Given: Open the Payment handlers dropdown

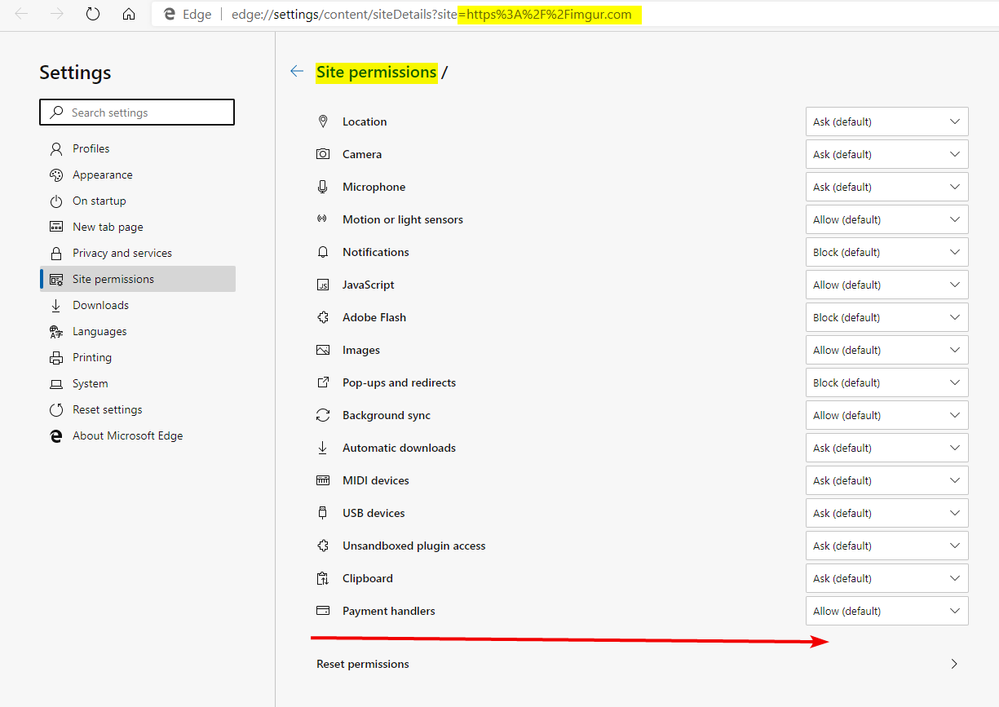Looking at the screenshot, I should 887,611.
